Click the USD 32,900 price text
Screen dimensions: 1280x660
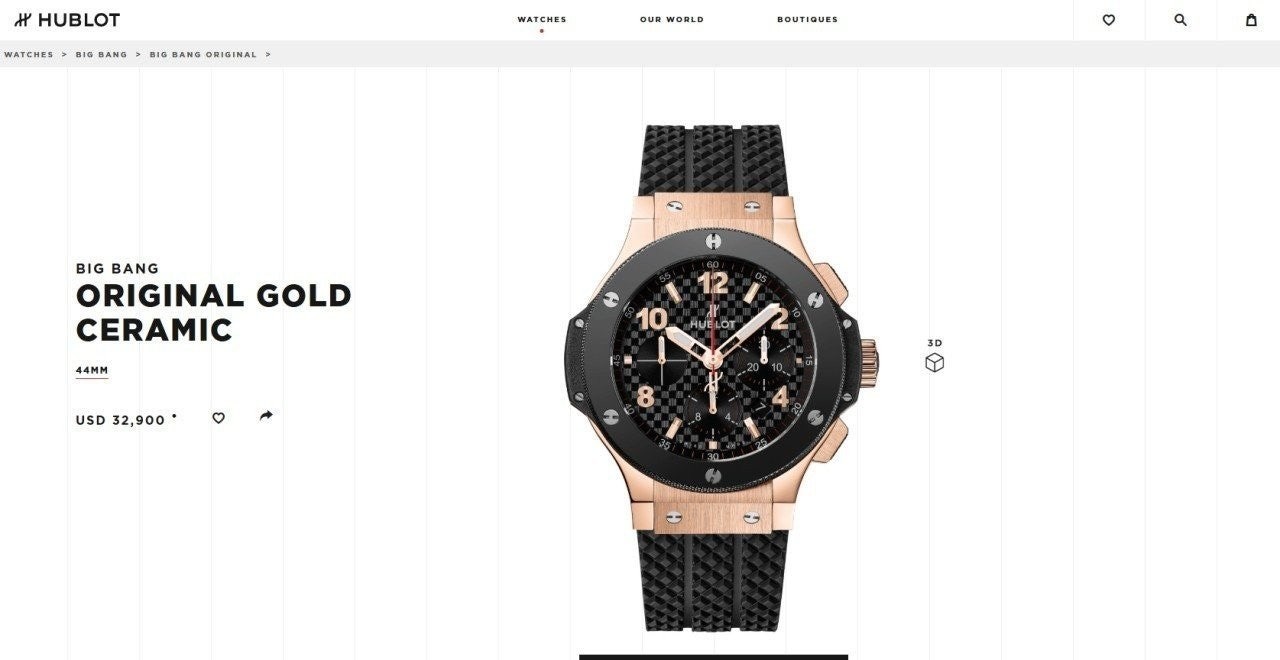[x=121, y=420]
